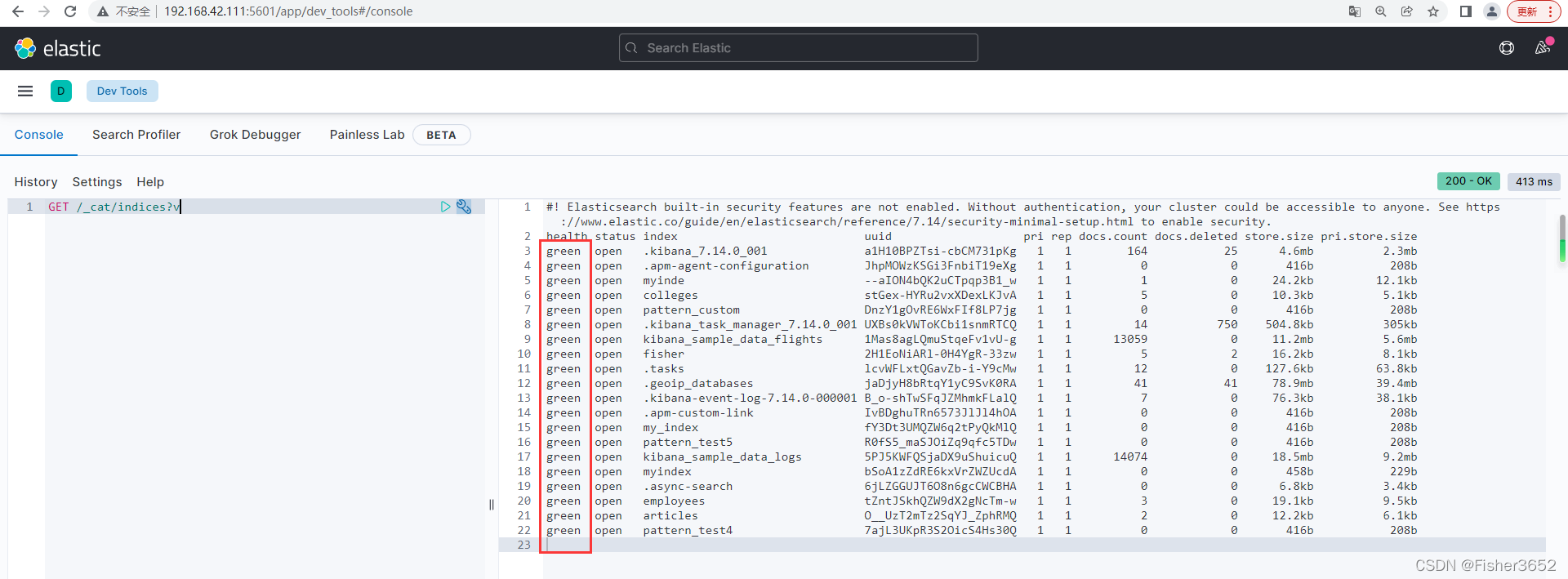Viewport: 1568px width, 579px height.
Task: Switch to the Console tab
Action: 38,135
